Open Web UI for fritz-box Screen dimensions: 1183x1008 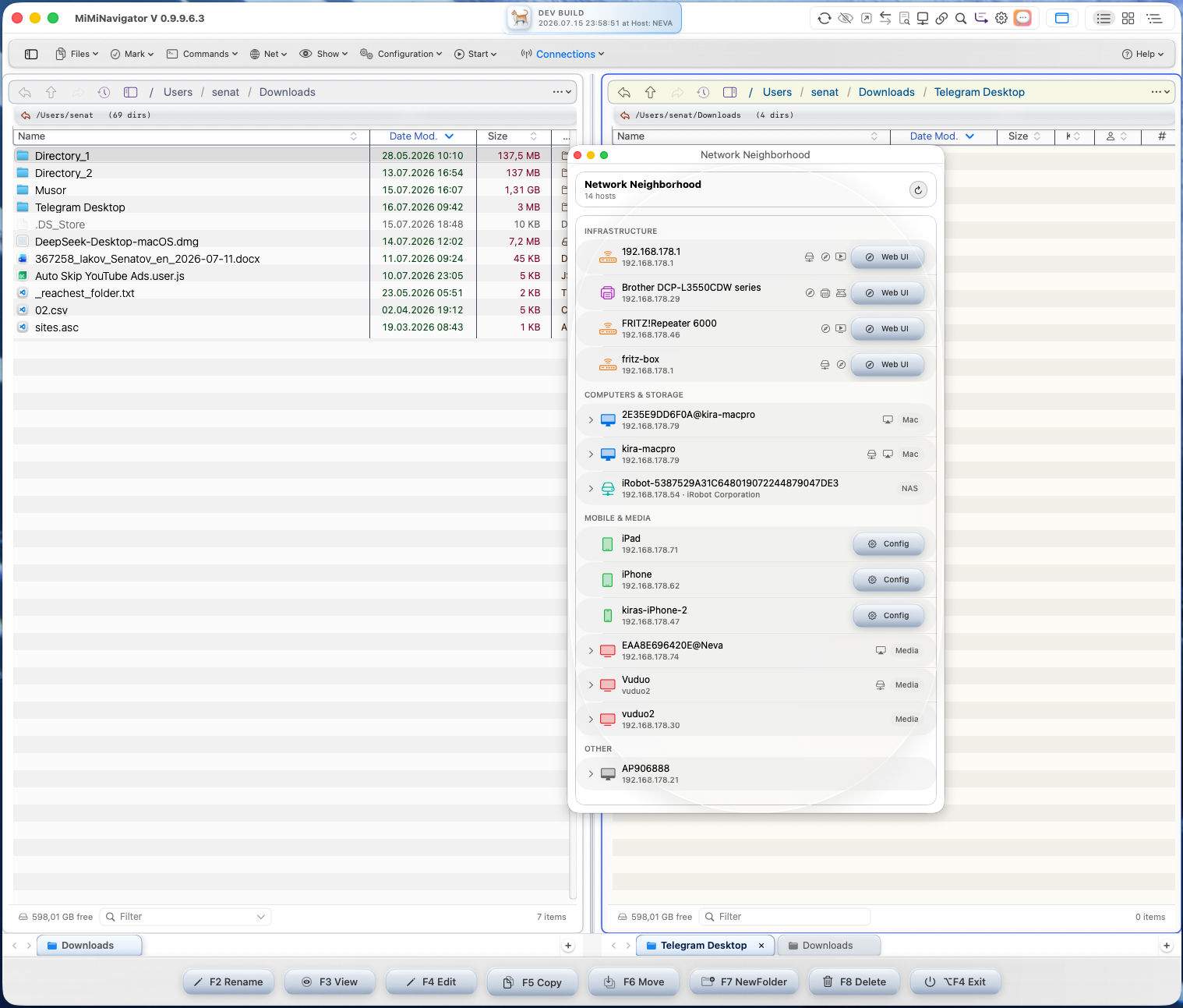tap(888, 365)
